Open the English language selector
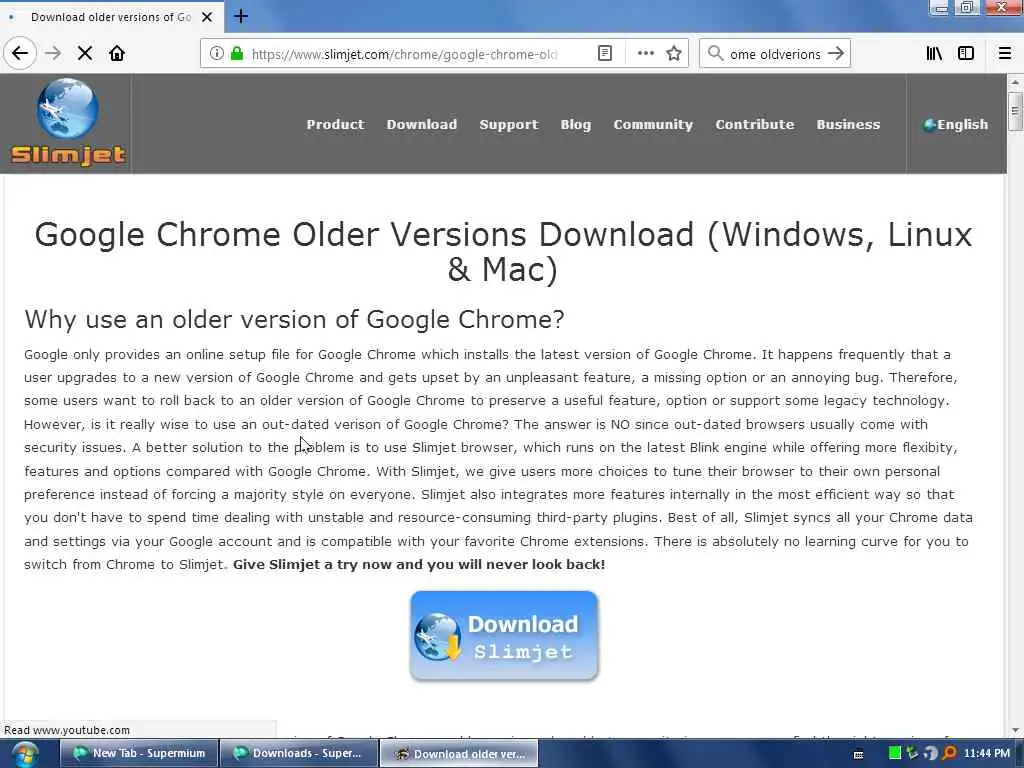 click(x=955, y=124)
